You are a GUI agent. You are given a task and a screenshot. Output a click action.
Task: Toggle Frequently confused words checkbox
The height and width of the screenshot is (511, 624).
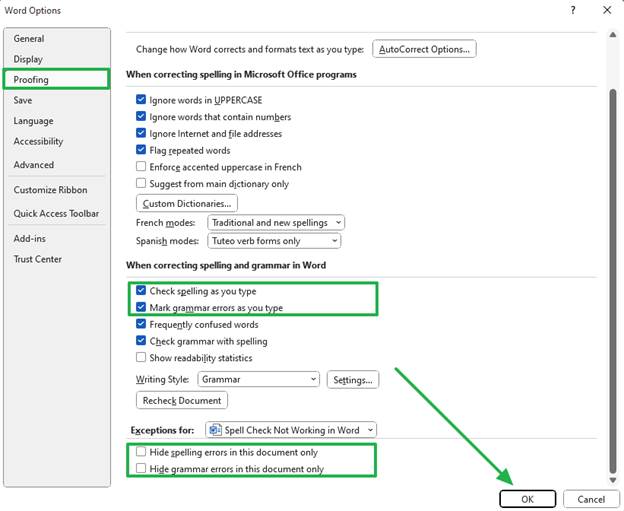(141, 324)
